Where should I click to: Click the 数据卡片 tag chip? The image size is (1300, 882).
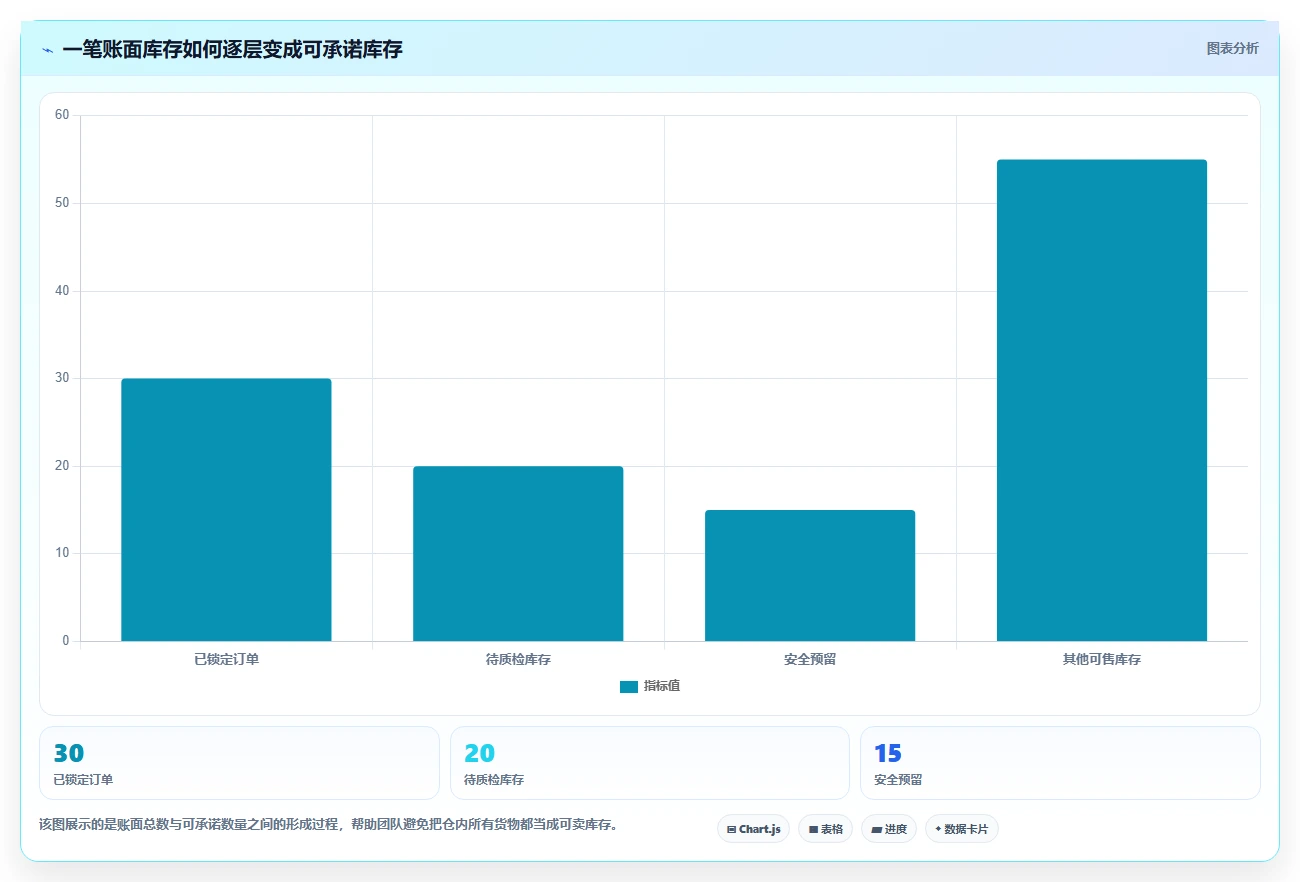[x=962, y=829]
